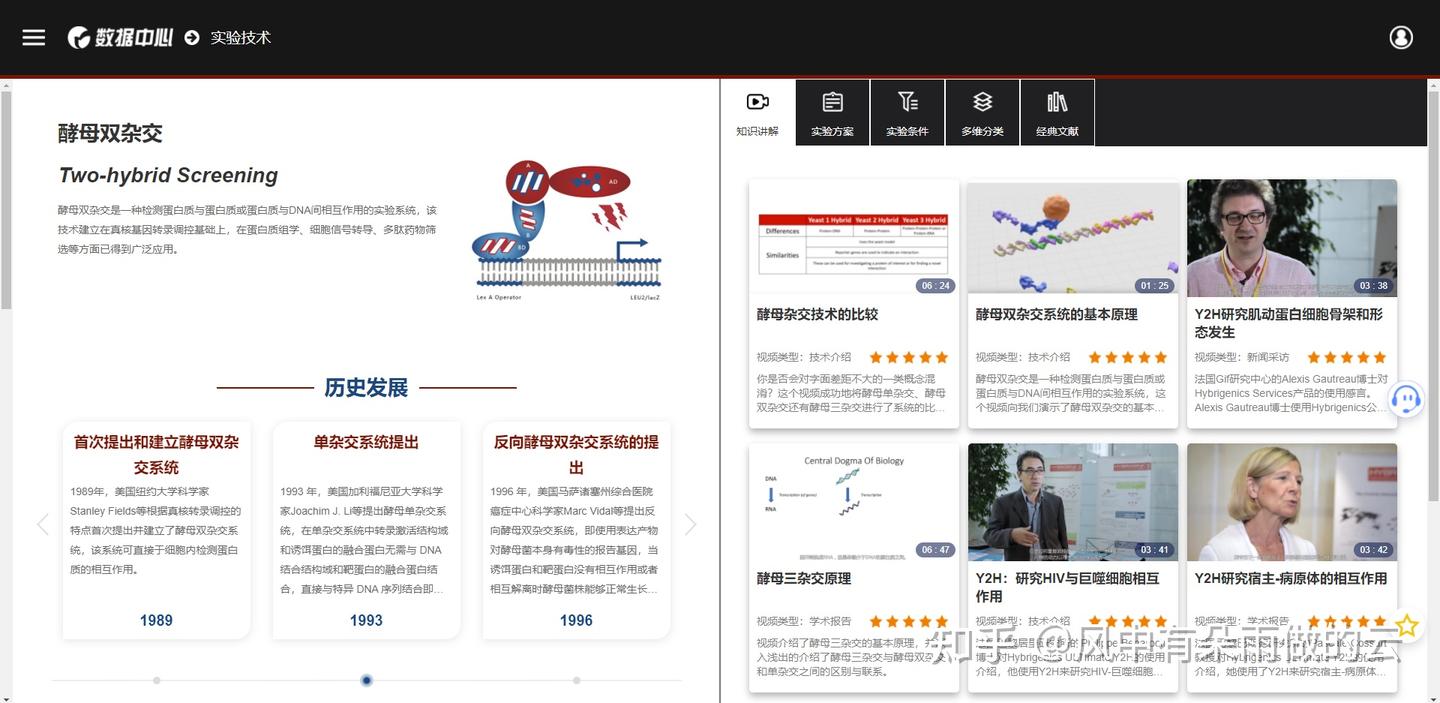Viewport: 1440px width, 703px height.
Task: Open the floating assistant chat icon
Action: [x=1406, y=399]
